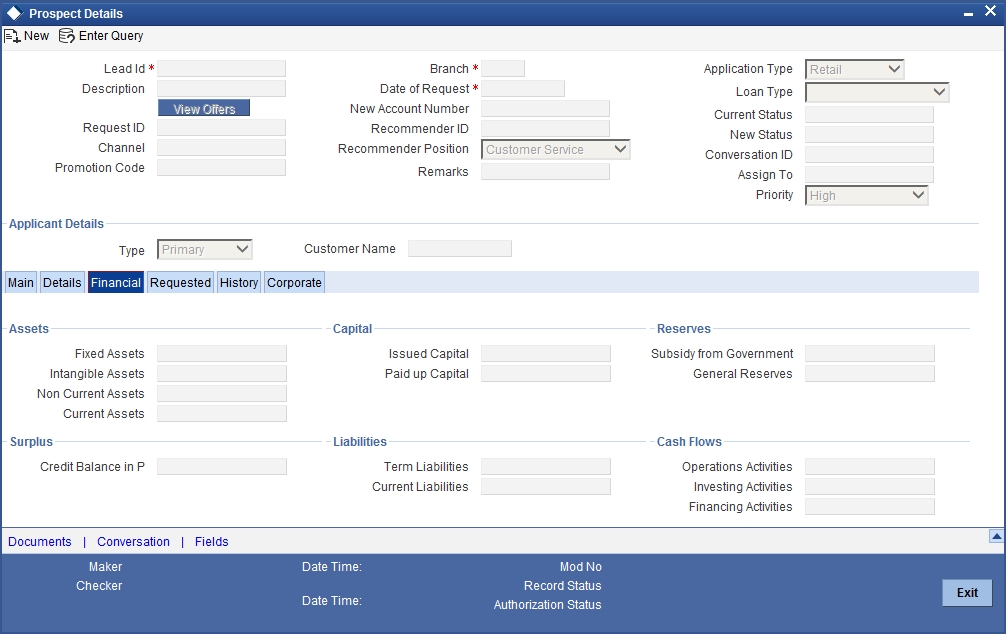Click the Investing Activities field
This screenshot has width=1006, height=634.
pos(870,486)
